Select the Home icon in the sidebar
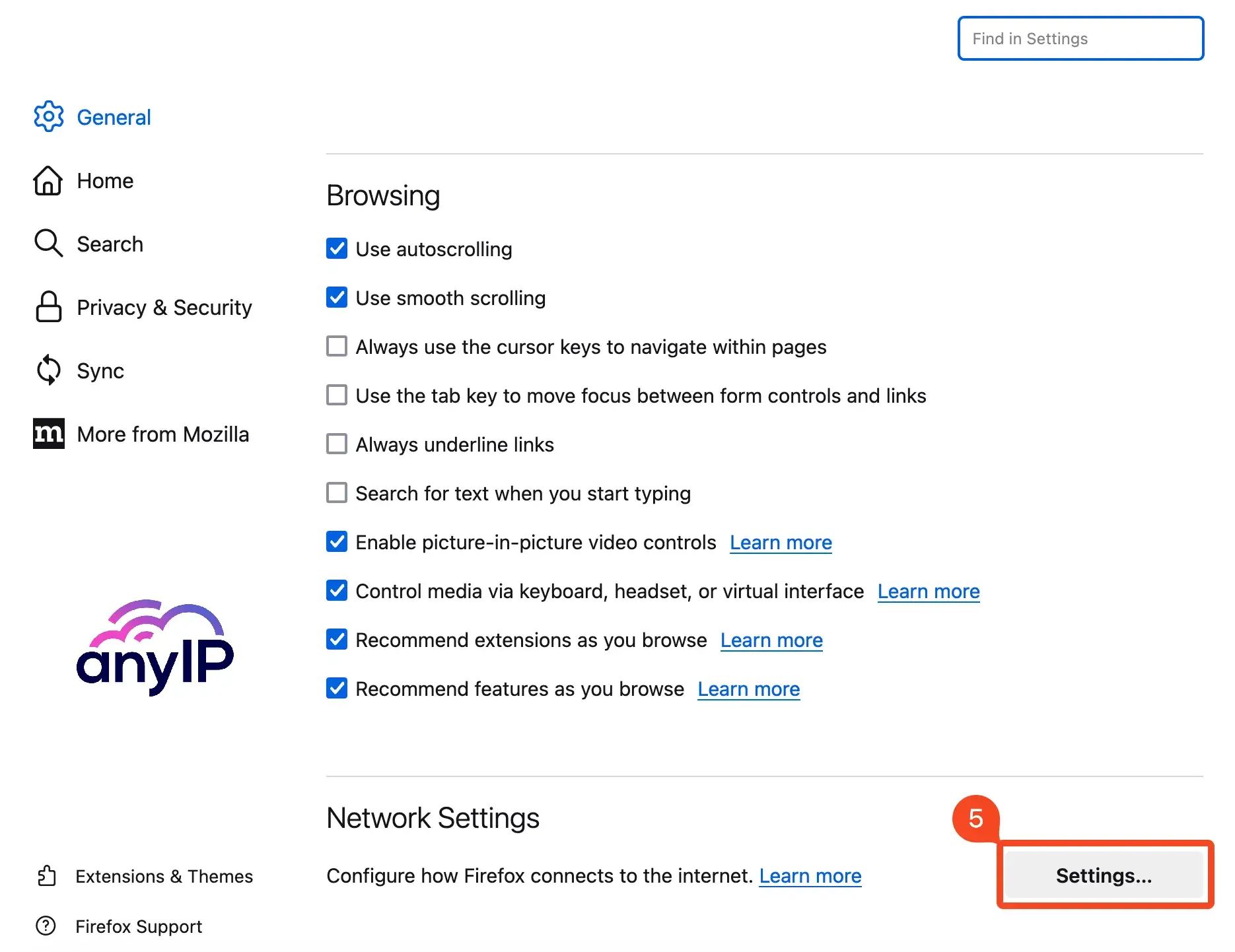 [47, 180]
